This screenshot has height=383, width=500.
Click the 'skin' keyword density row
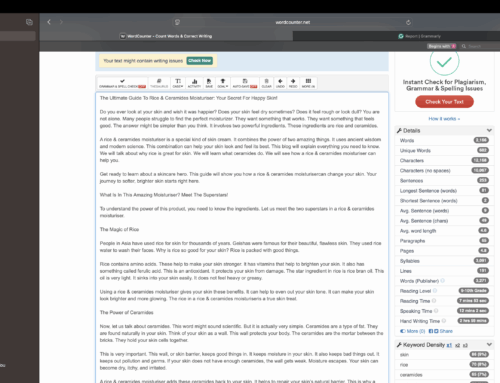point(444,355)
